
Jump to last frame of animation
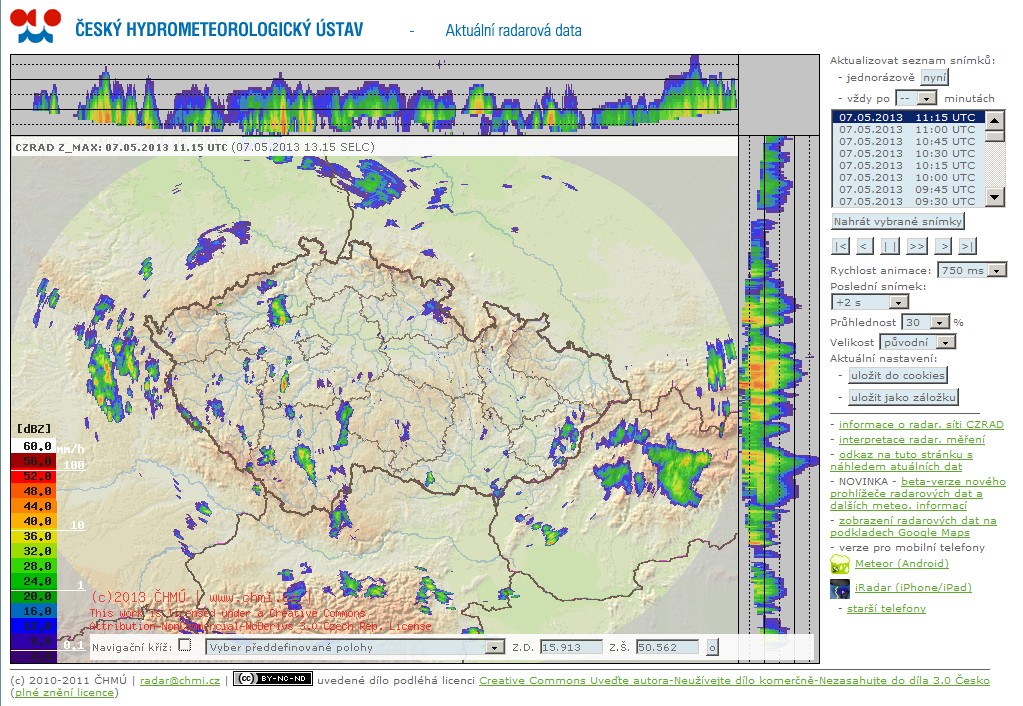(967, 246)
